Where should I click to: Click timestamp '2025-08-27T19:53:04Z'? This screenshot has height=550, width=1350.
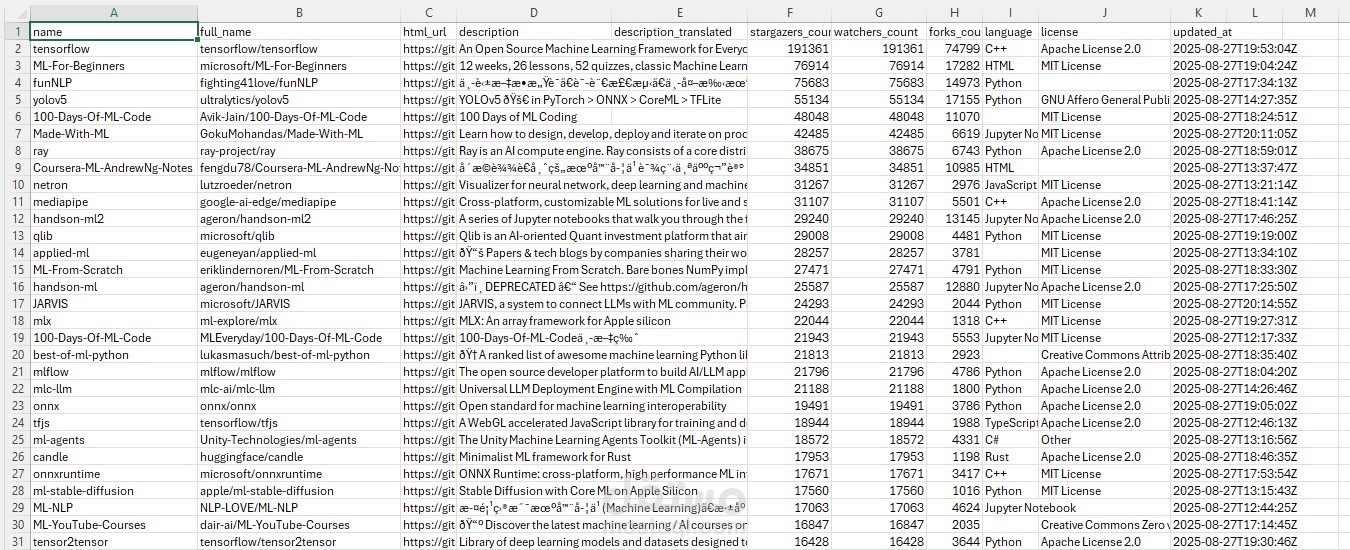coord(1234,49)
